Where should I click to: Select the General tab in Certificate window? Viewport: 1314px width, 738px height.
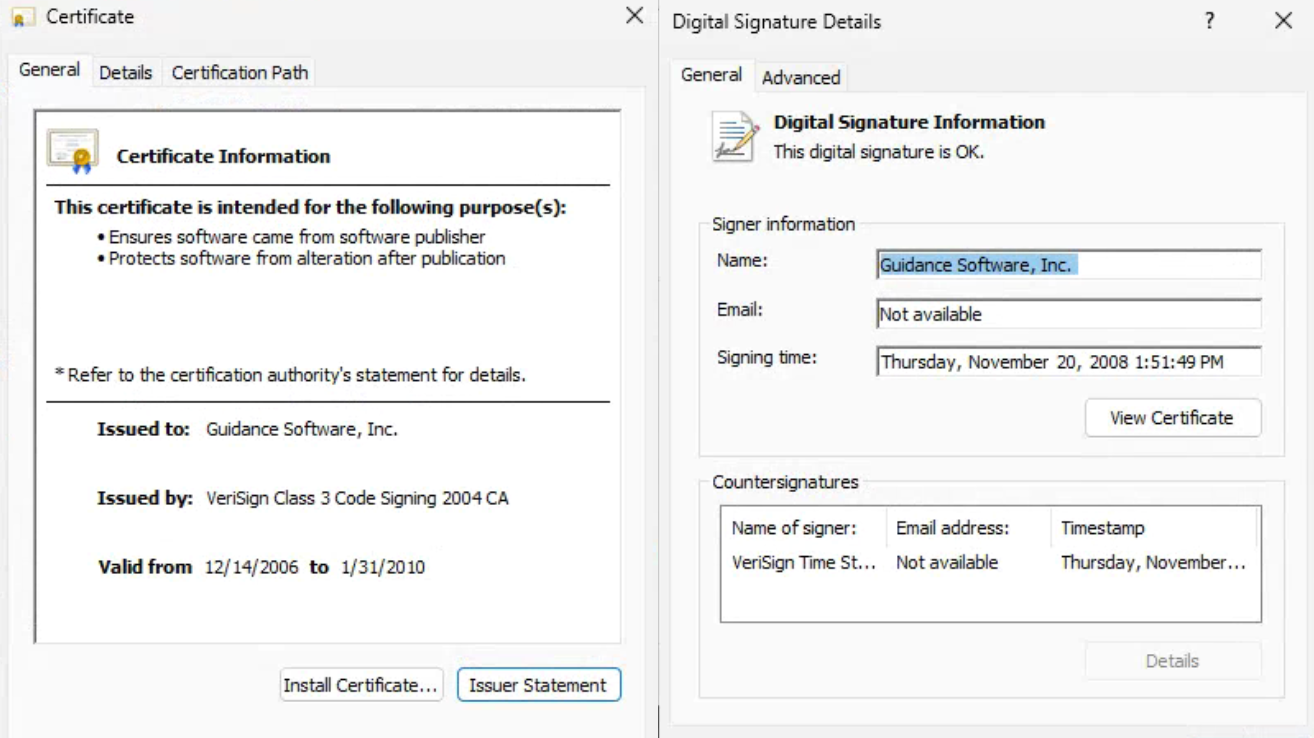click(x=50, y=70)
